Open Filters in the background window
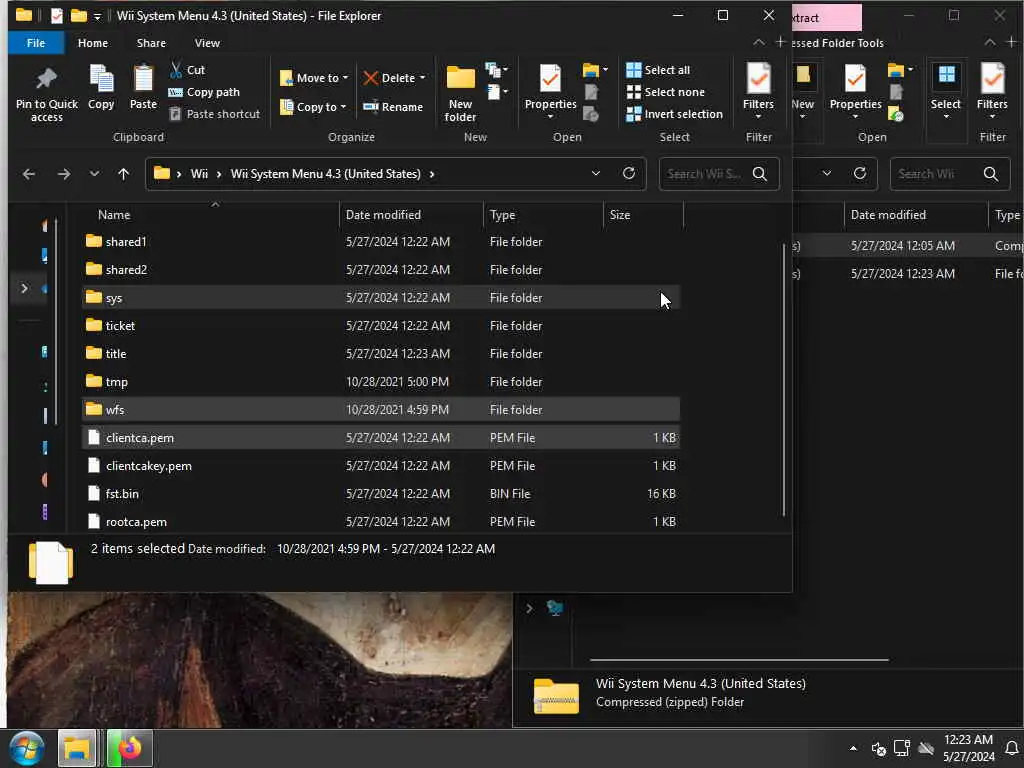1024x768 pixels. (x=992, y=91)
